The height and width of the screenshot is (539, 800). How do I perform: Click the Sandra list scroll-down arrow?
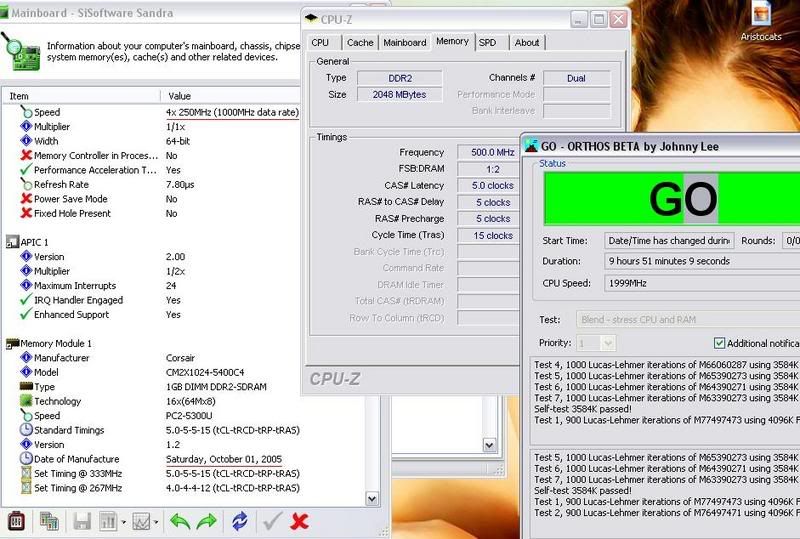(x=372, y=499)
